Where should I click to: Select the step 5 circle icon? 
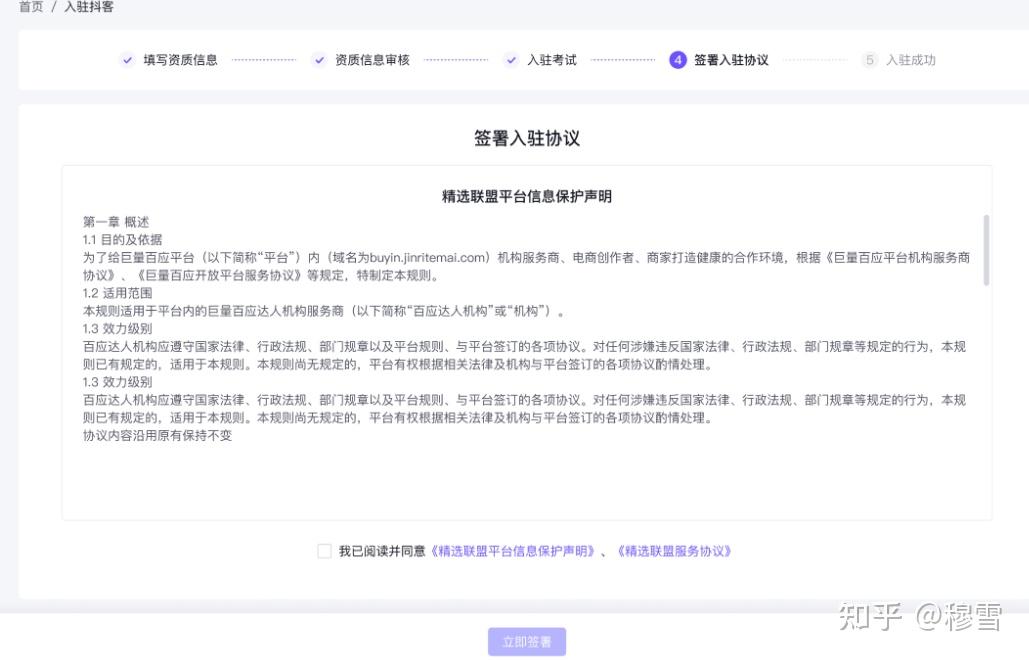pyautogui.click(x=870, y=60)
